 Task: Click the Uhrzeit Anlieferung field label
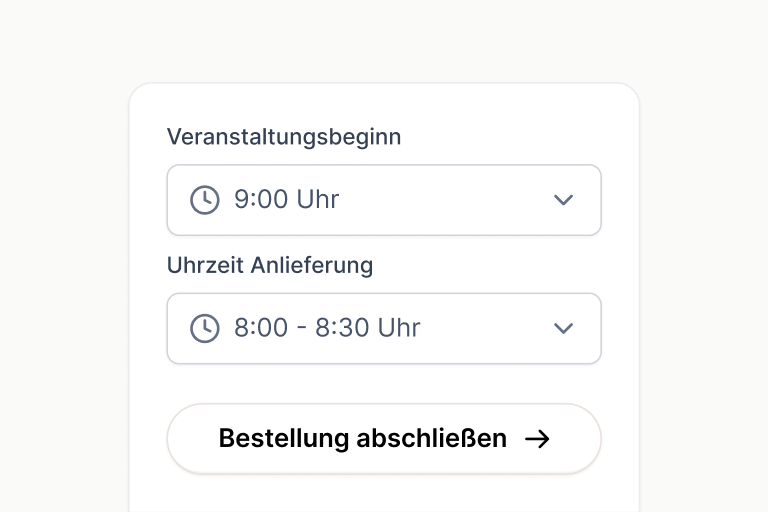[x=270, y=265]
